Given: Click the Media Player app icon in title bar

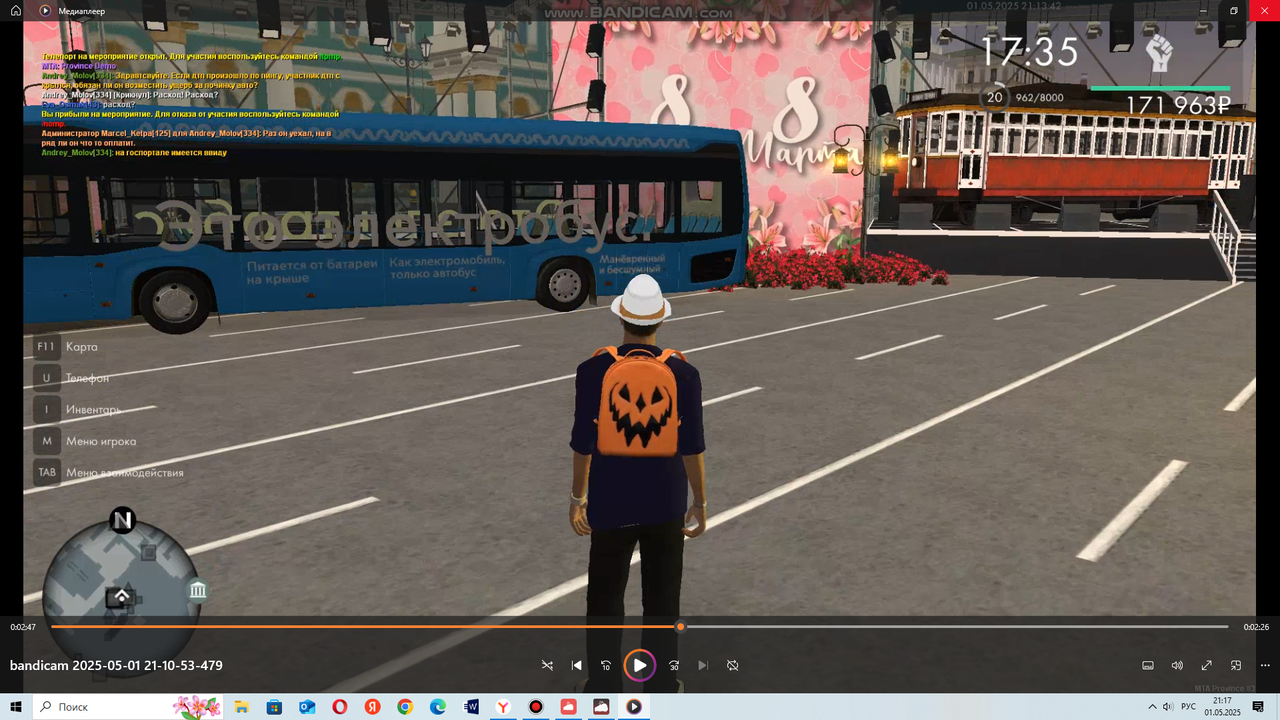Looking at the screenshot, I should click(x=45, y=10).
